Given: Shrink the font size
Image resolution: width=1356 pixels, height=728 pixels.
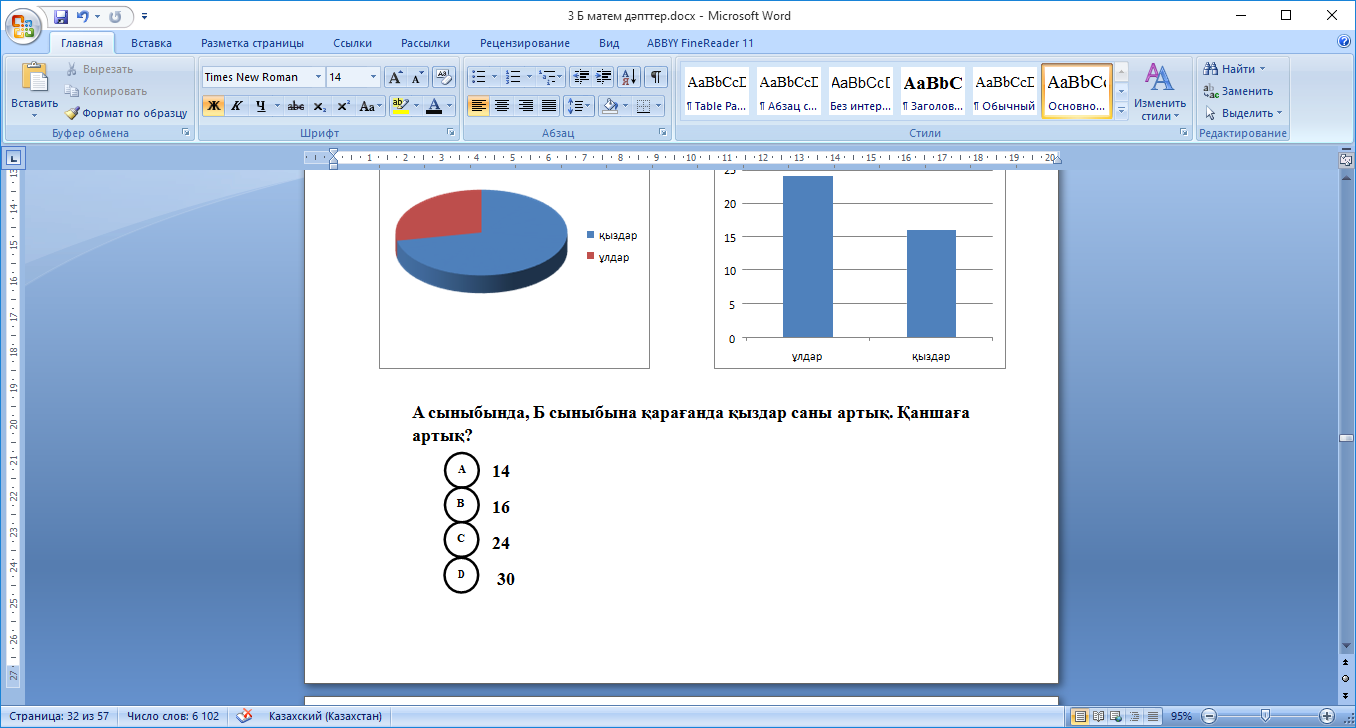Looking at the screenshot, I should click(417, 77).
